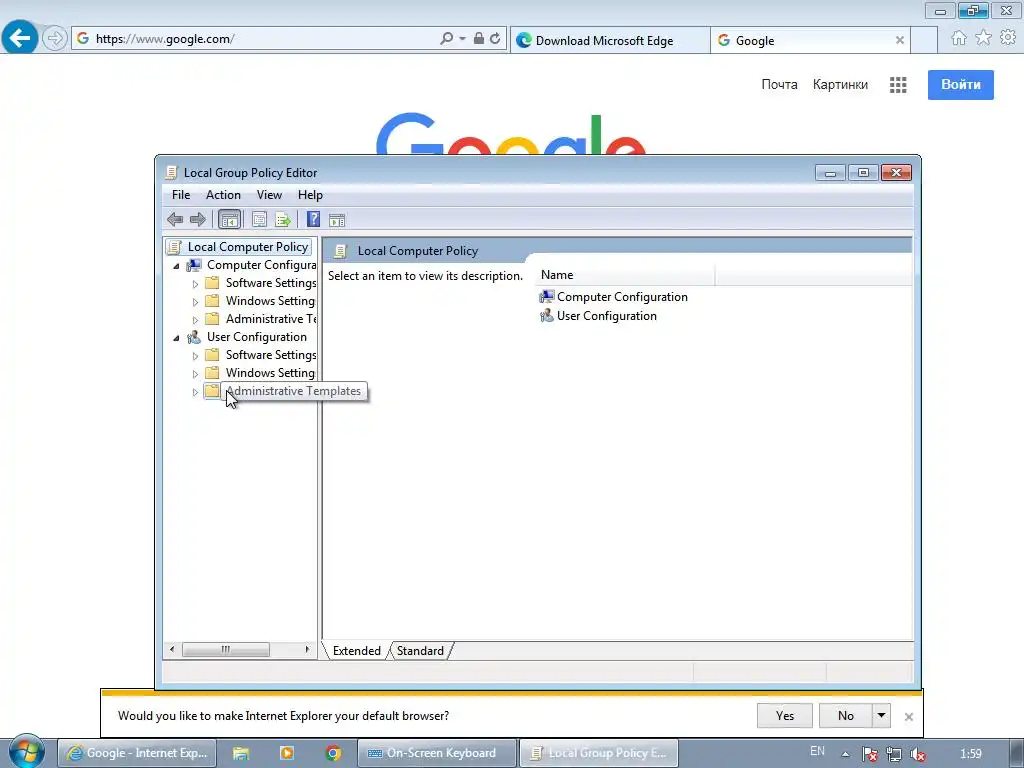The image size is (1024, 768).
Task: Click the Internet Explorer forward button
Action: (54, 39)
